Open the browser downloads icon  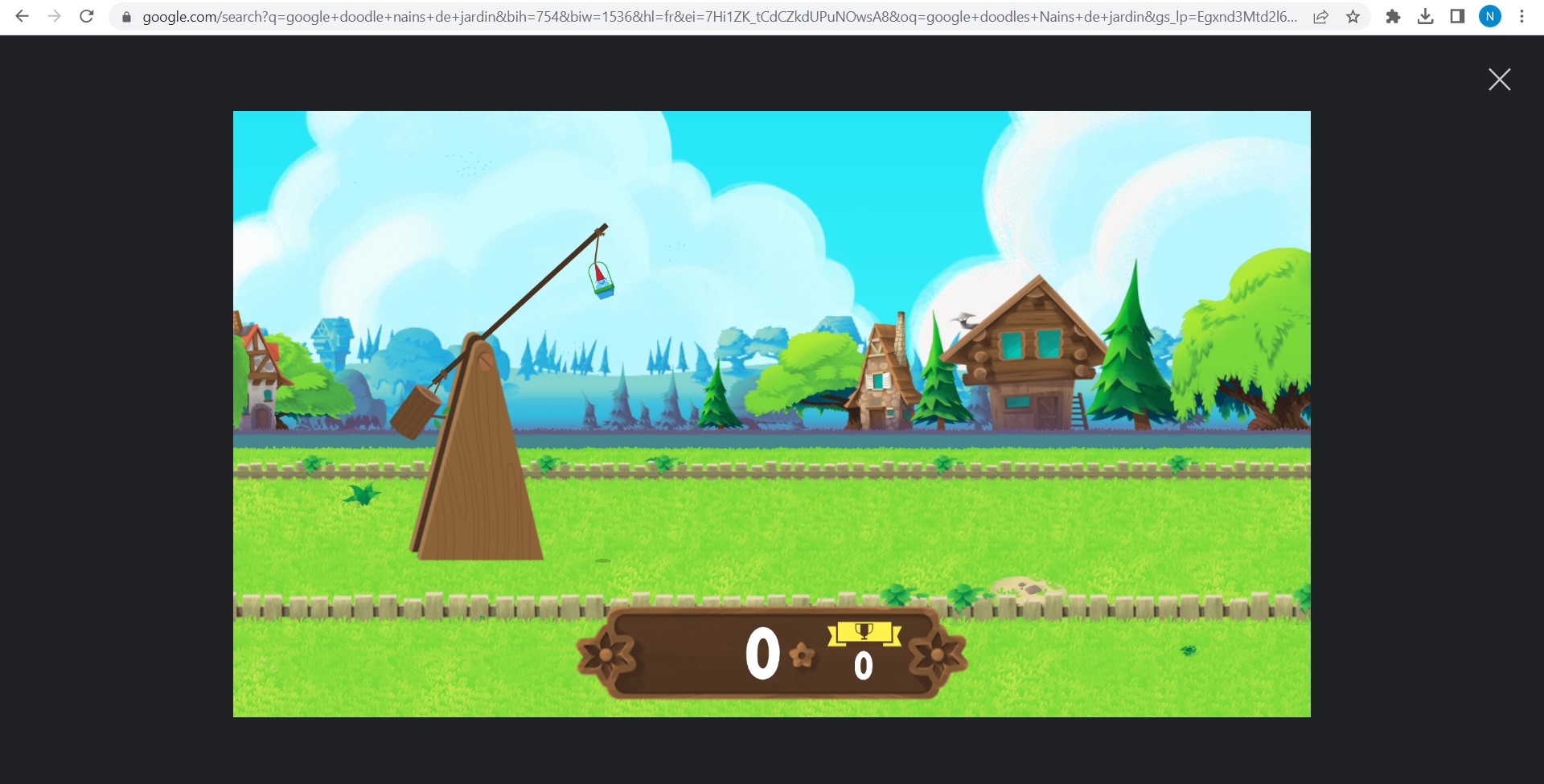[x=1425, y=17]
